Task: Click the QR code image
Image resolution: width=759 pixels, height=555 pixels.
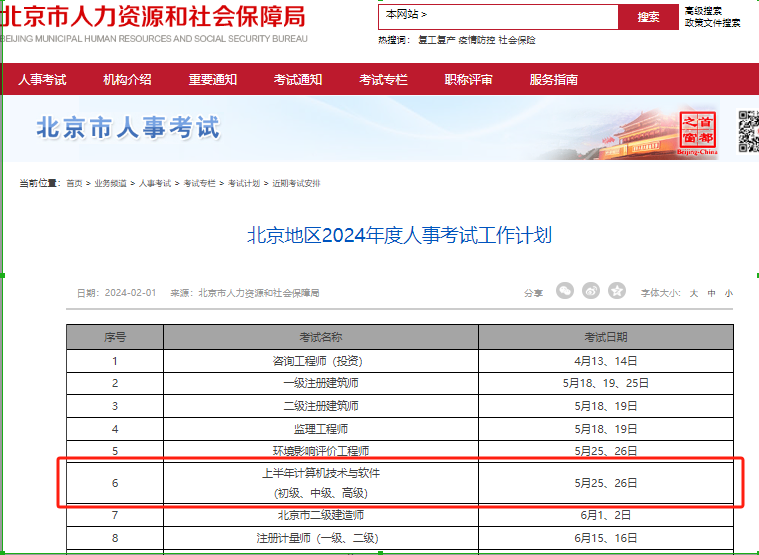Action: [750, 131]
